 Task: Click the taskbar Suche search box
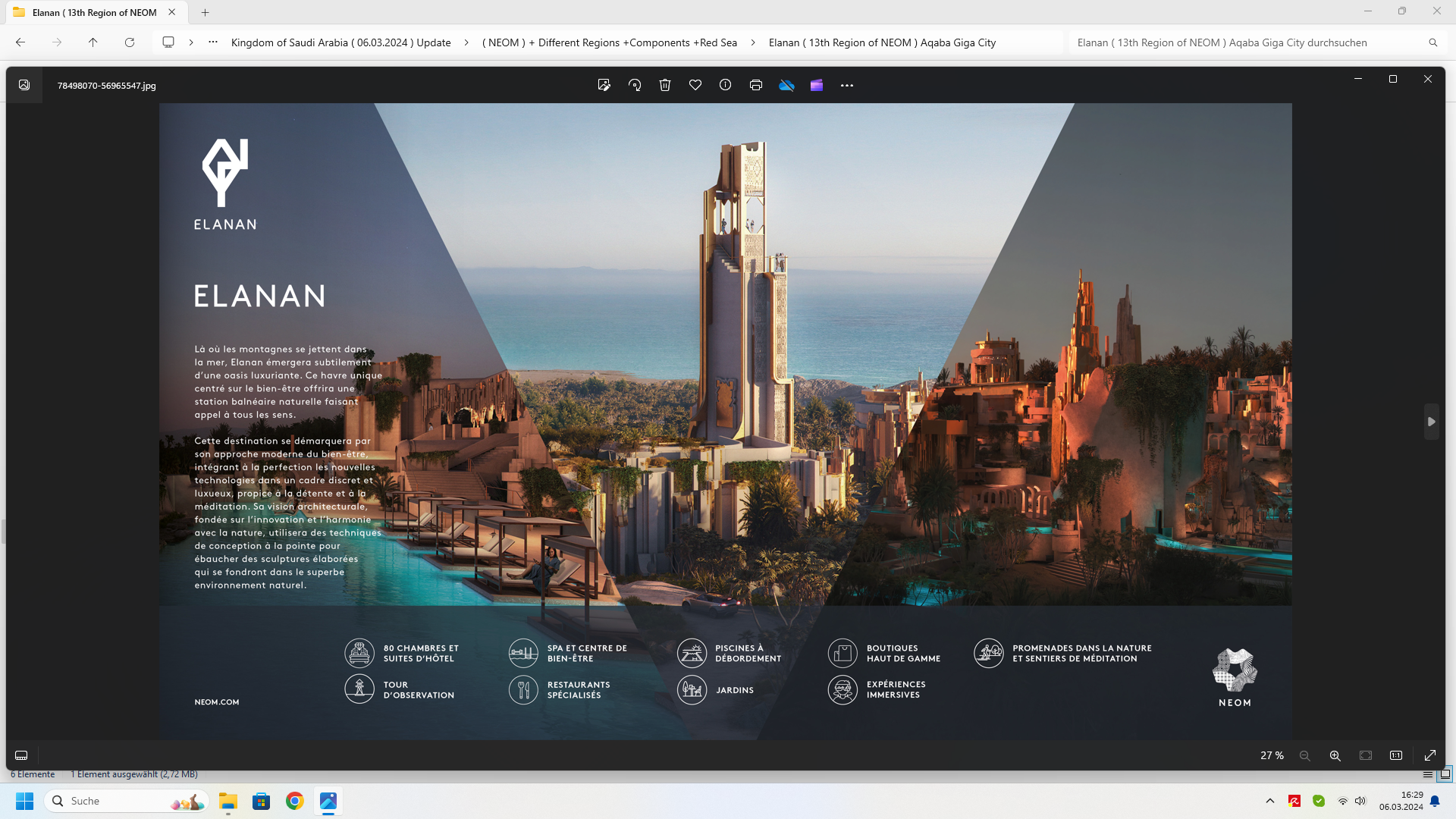click(127, 801)
